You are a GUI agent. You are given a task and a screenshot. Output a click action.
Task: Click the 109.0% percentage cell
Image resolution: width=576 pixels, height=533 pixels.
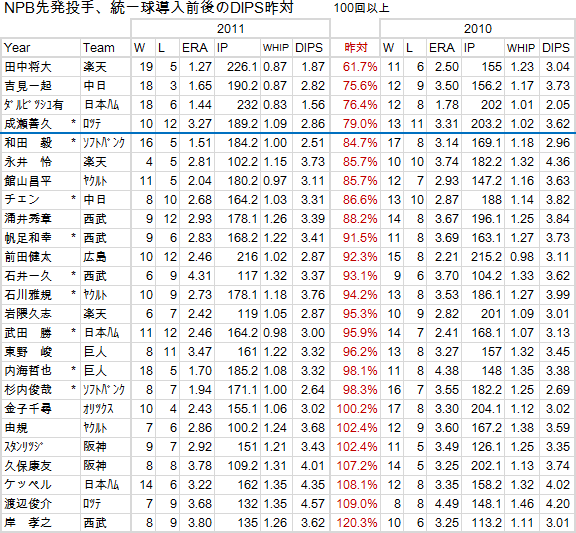pos(355,504)
